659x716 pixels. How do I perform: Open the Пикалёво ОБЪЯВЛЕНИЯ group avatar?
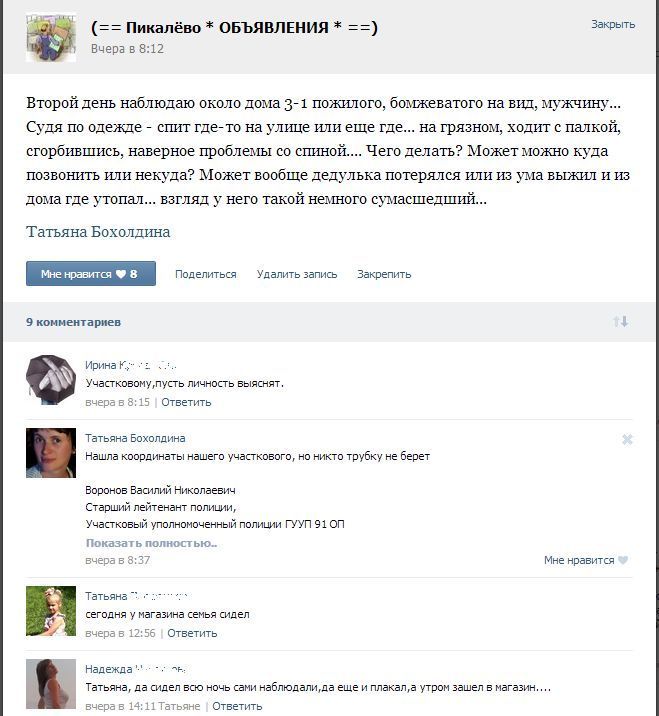pyautogui.click(x=51, y=37)
